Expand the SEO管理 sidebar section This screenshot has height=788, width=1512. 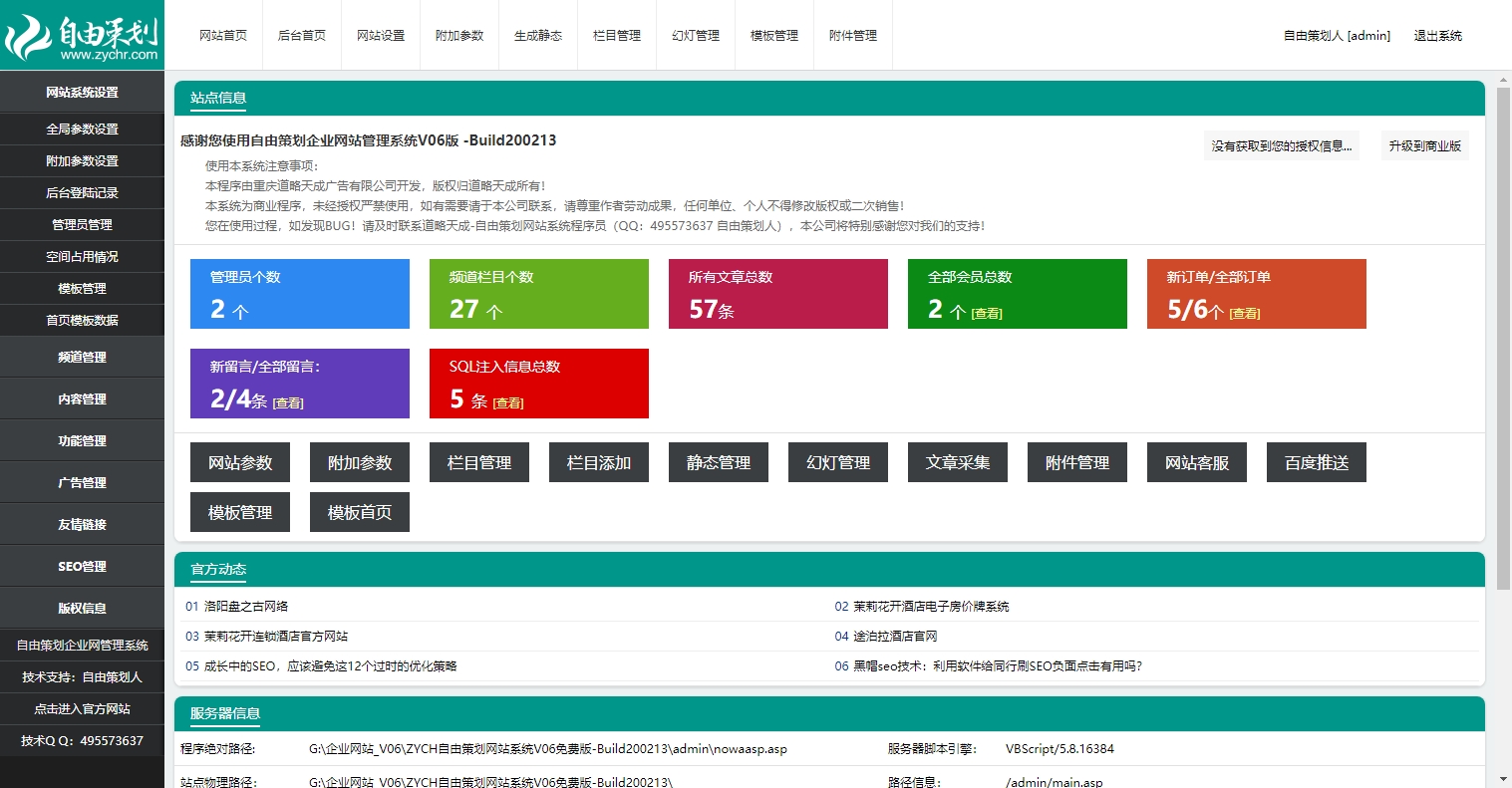tap(82, 567)
